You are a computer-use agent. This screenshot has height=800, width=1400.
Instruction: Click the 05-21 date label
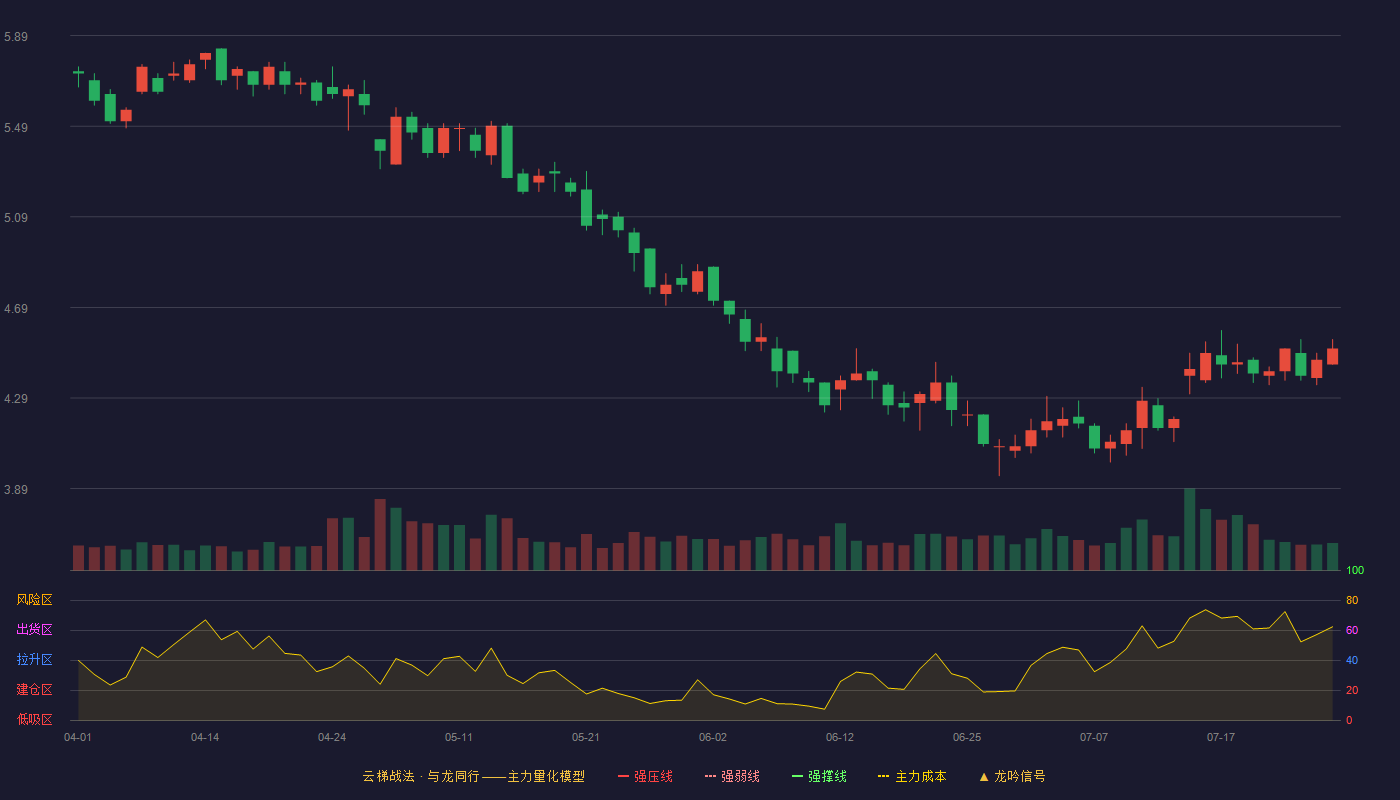point(586,737)
